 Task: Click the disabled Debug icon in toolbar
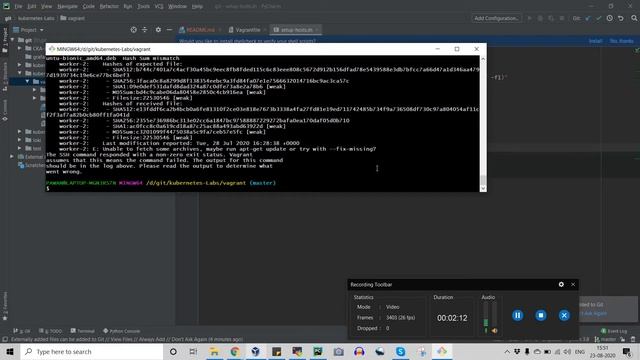click(x=540, y=18)
